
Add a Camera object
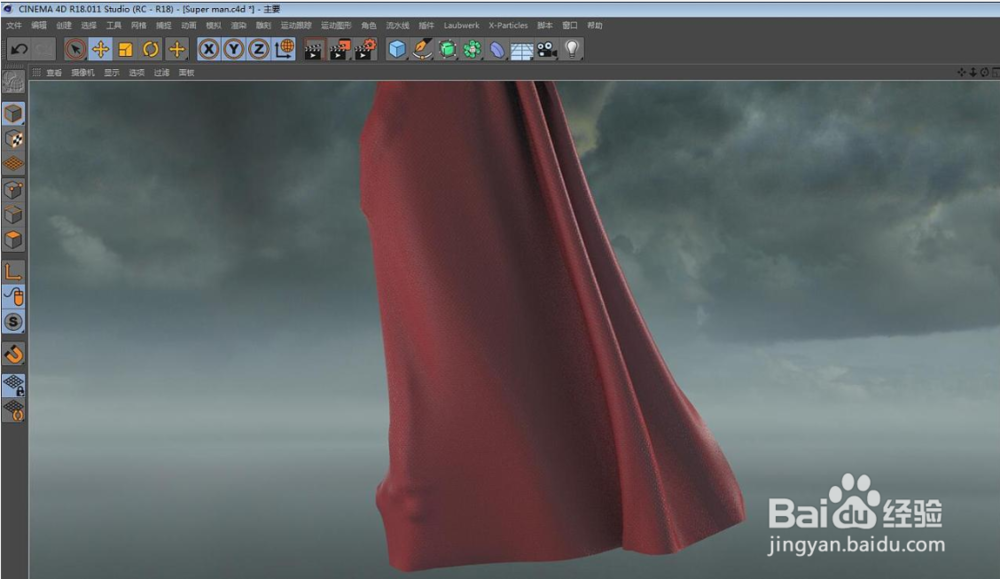[x=547, y=49]
